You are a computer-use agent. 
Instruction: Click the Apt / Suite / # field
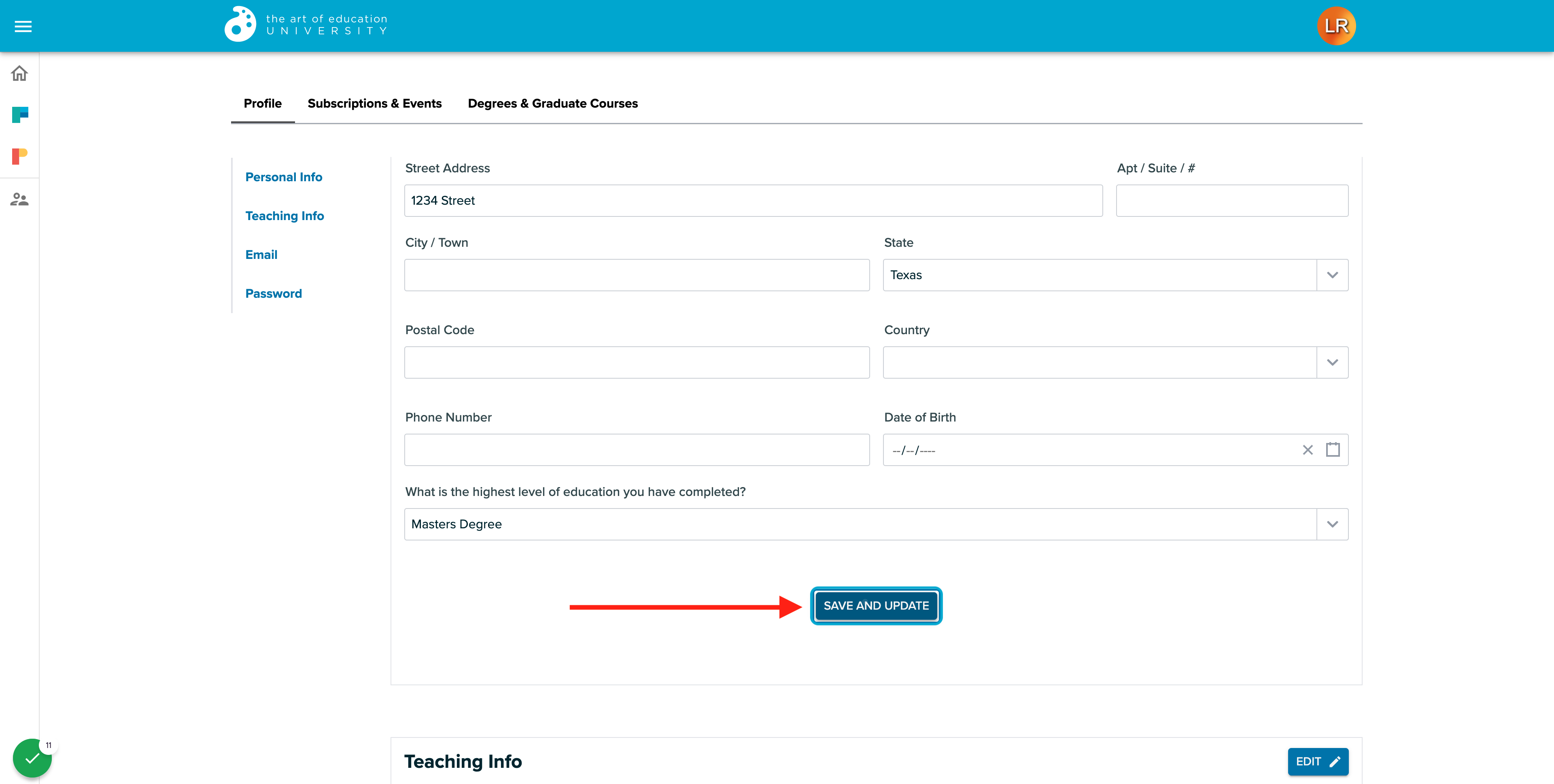click(x=1232, y=201)
